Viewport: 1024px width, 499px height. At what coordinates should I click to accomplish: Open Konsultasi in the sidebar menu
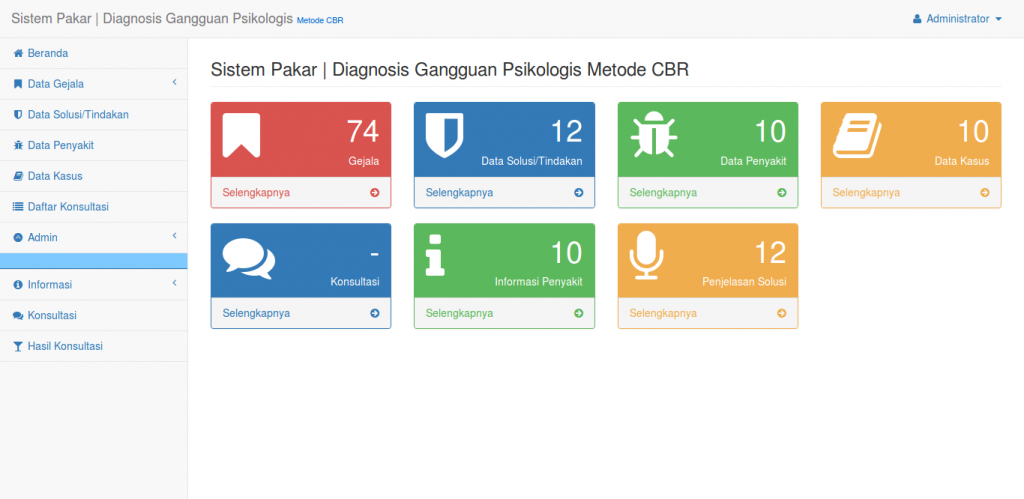93,316
